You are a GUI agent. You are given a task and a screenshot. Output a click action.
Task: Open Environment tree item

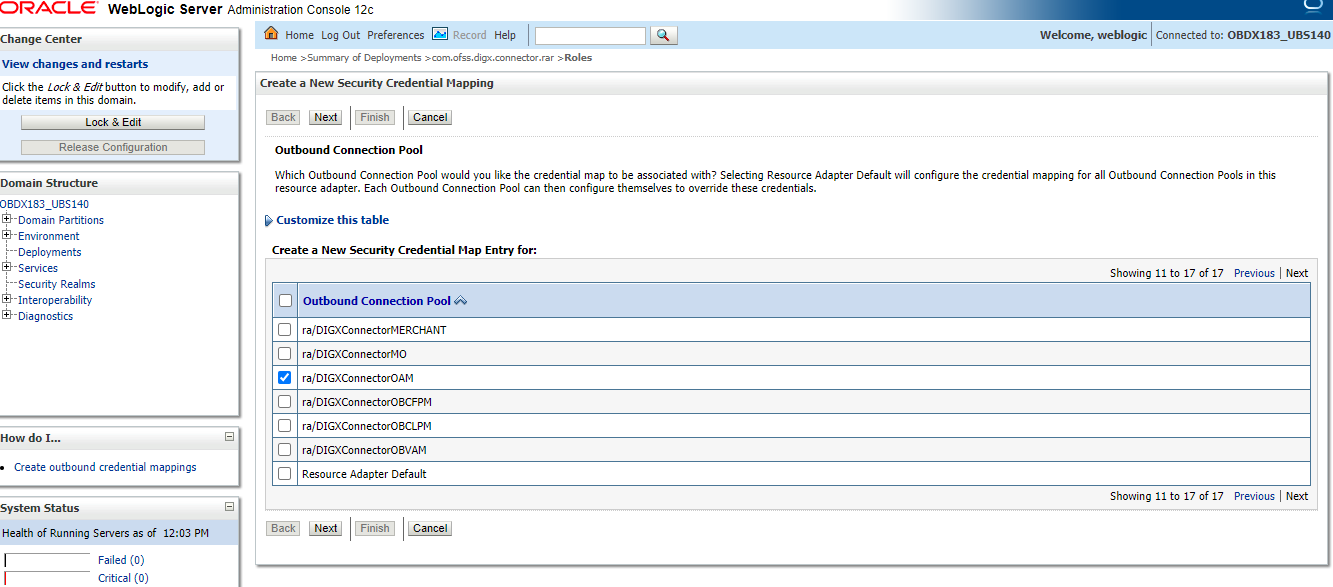(x=49, y=236)
